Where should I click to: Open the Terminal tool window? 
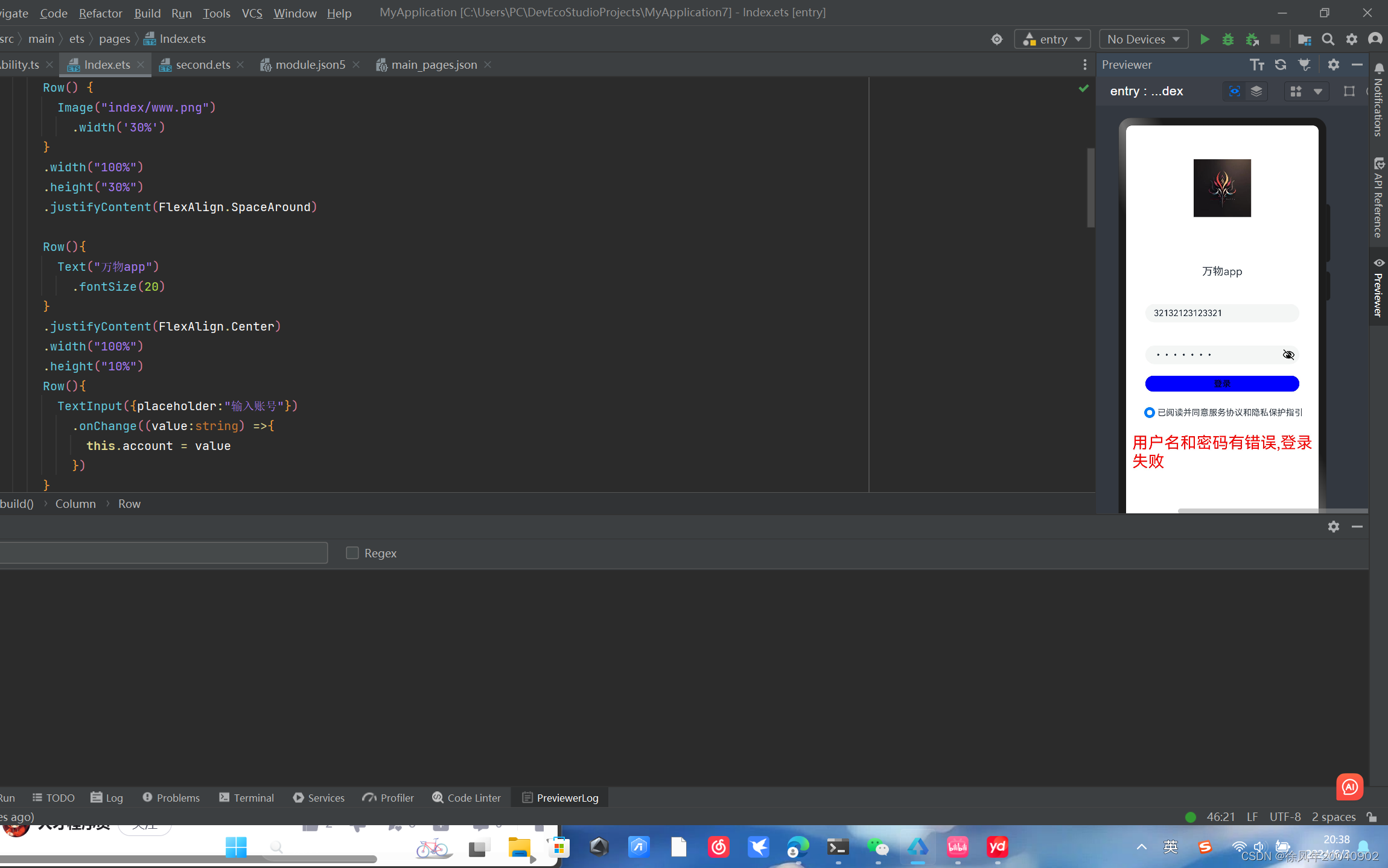(x=247, y=797)
